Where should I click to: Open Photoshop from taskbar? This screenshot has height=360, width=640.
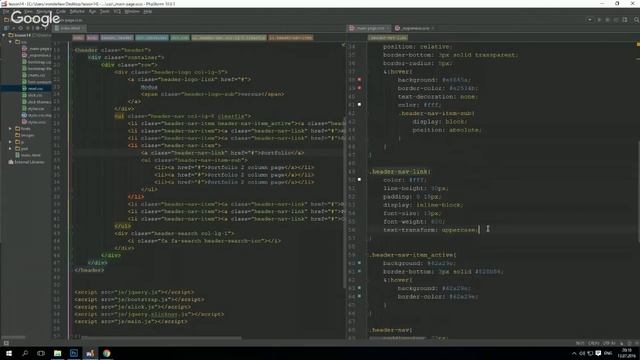coord(74,353)
